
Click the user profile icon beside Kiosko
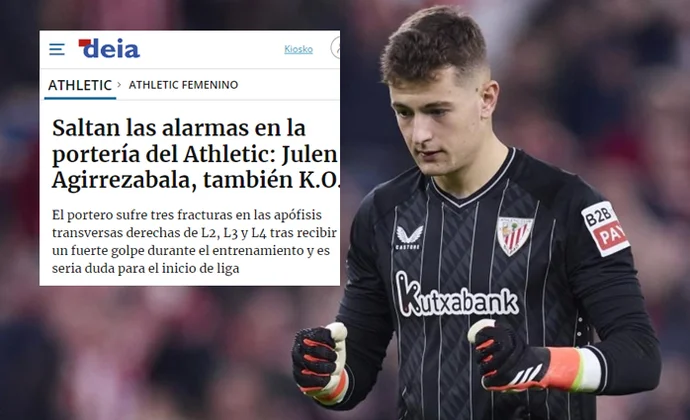[x=335, y=48]
